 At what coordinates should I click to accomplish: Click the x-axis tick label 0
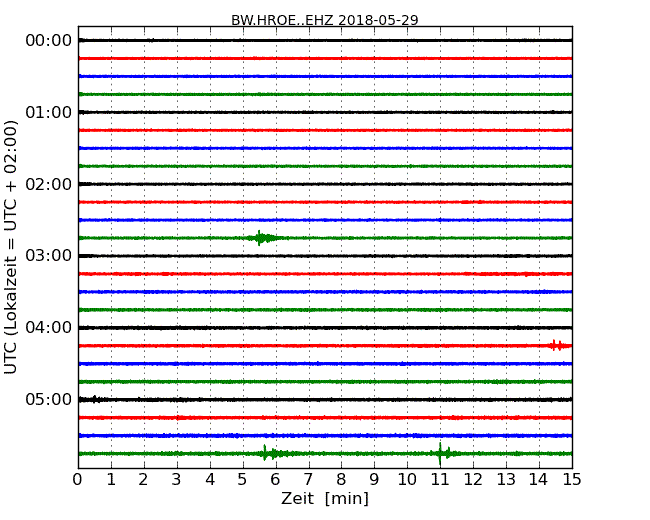pyautogui.click(x=78, y=480)
